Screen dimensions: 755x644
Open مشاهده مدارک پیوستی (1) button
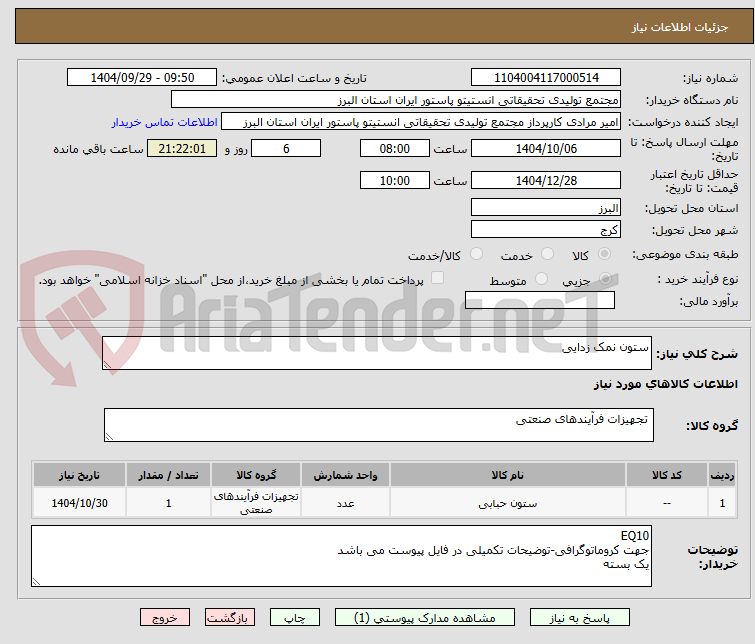click(425, 618)
